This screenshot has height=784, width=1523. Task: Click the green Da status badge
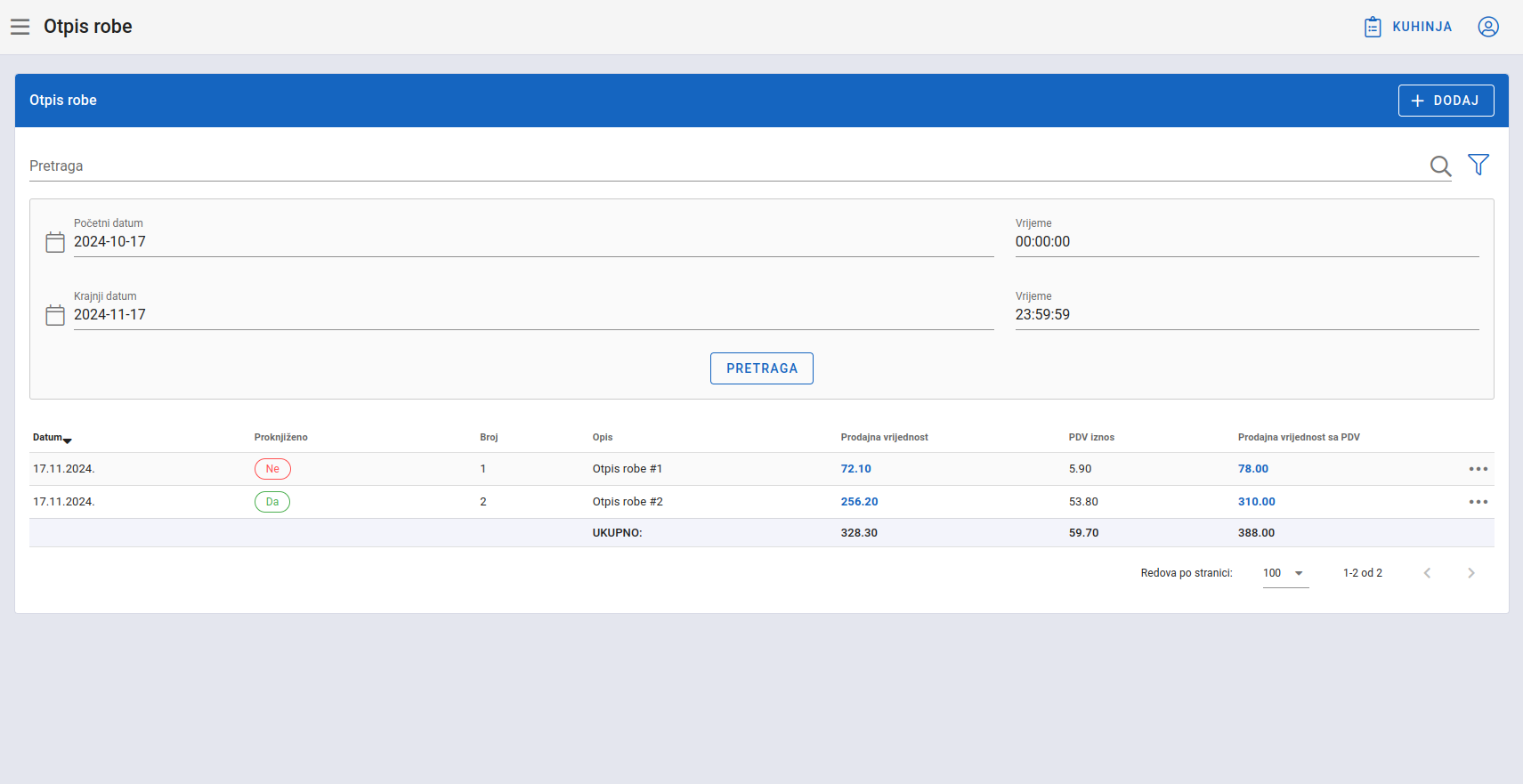coord(272,502)
